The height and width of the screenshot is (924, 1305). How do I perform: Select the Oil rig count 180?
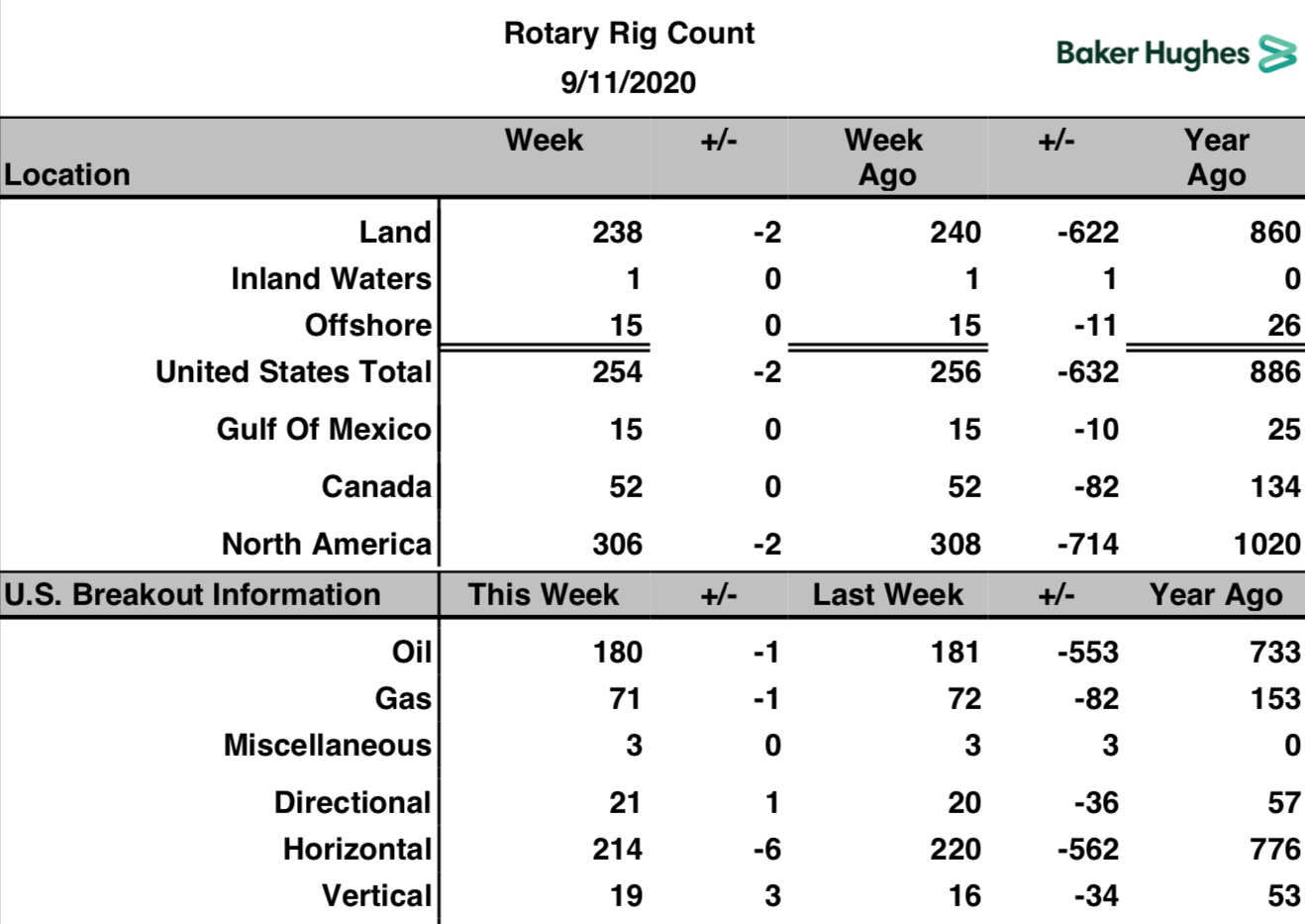[618, 652]
